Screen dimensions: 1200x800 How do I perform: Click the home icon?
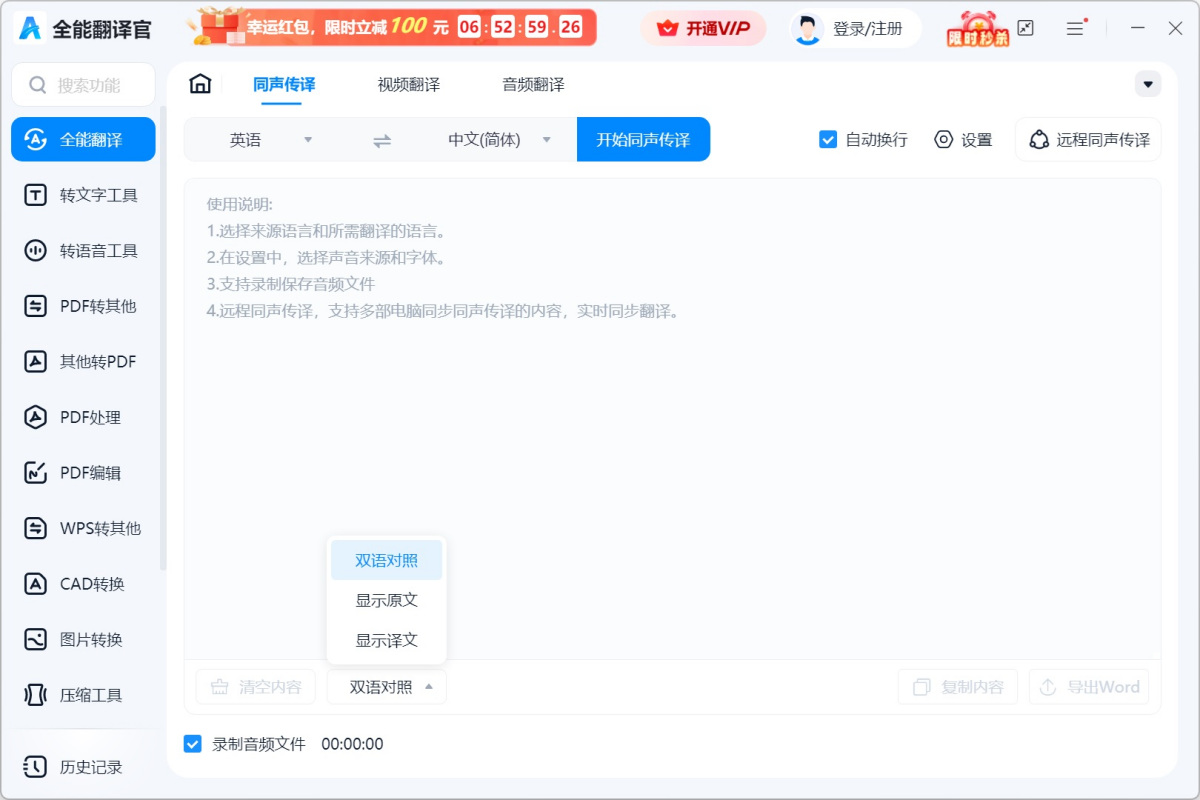pos(200,84)
